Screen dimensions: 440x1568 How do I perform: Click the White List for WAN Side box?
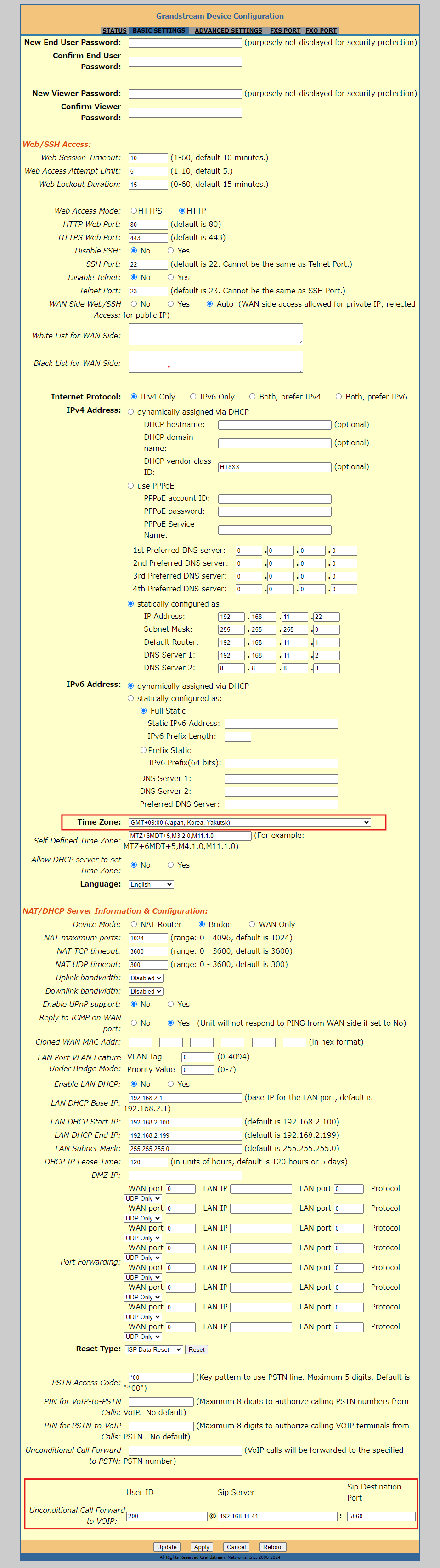point(215,334)
